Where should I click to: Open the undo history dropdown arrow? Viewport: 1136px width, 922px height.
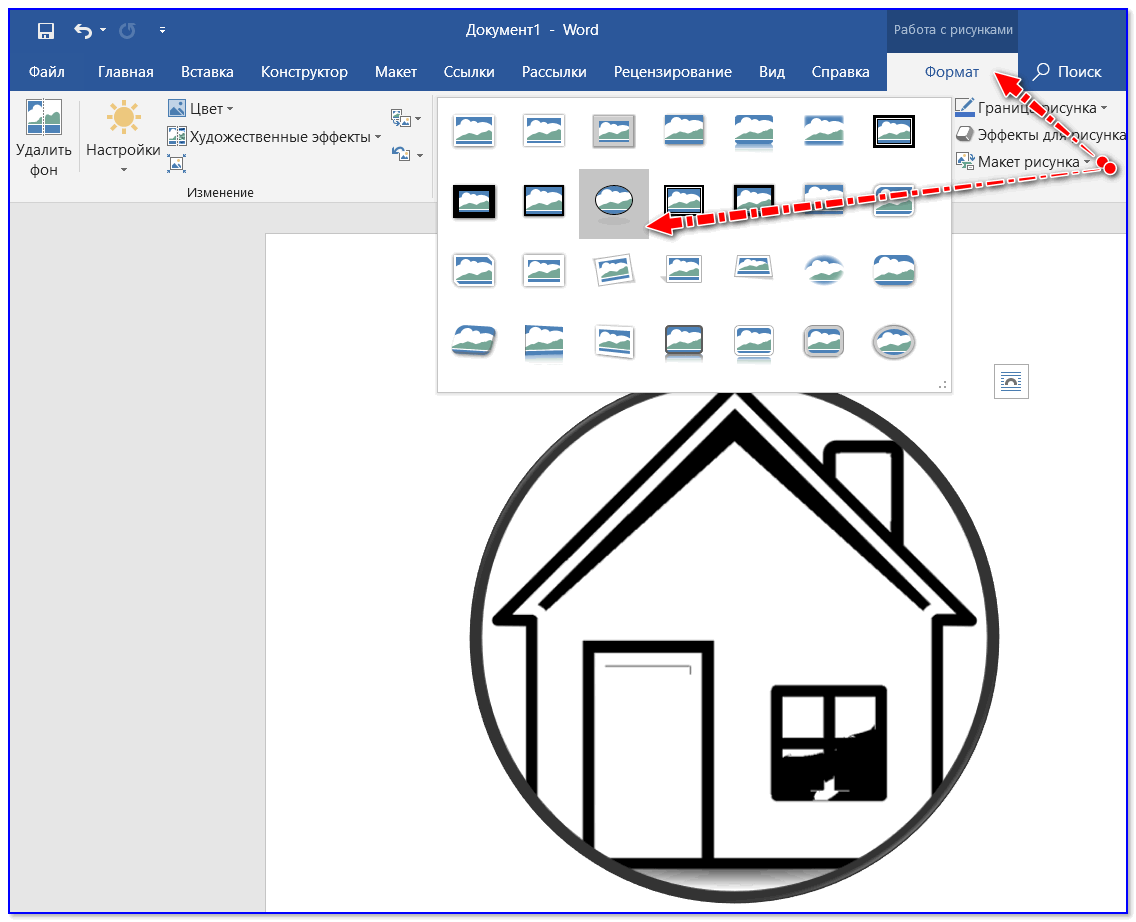(x=103, y=30)
